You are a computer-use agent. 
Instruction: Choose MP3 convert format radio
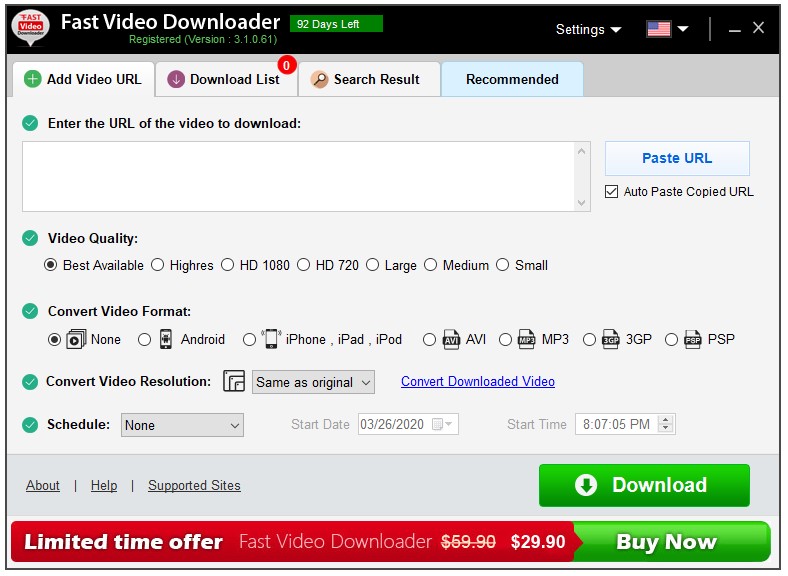(x=505, y=340)
